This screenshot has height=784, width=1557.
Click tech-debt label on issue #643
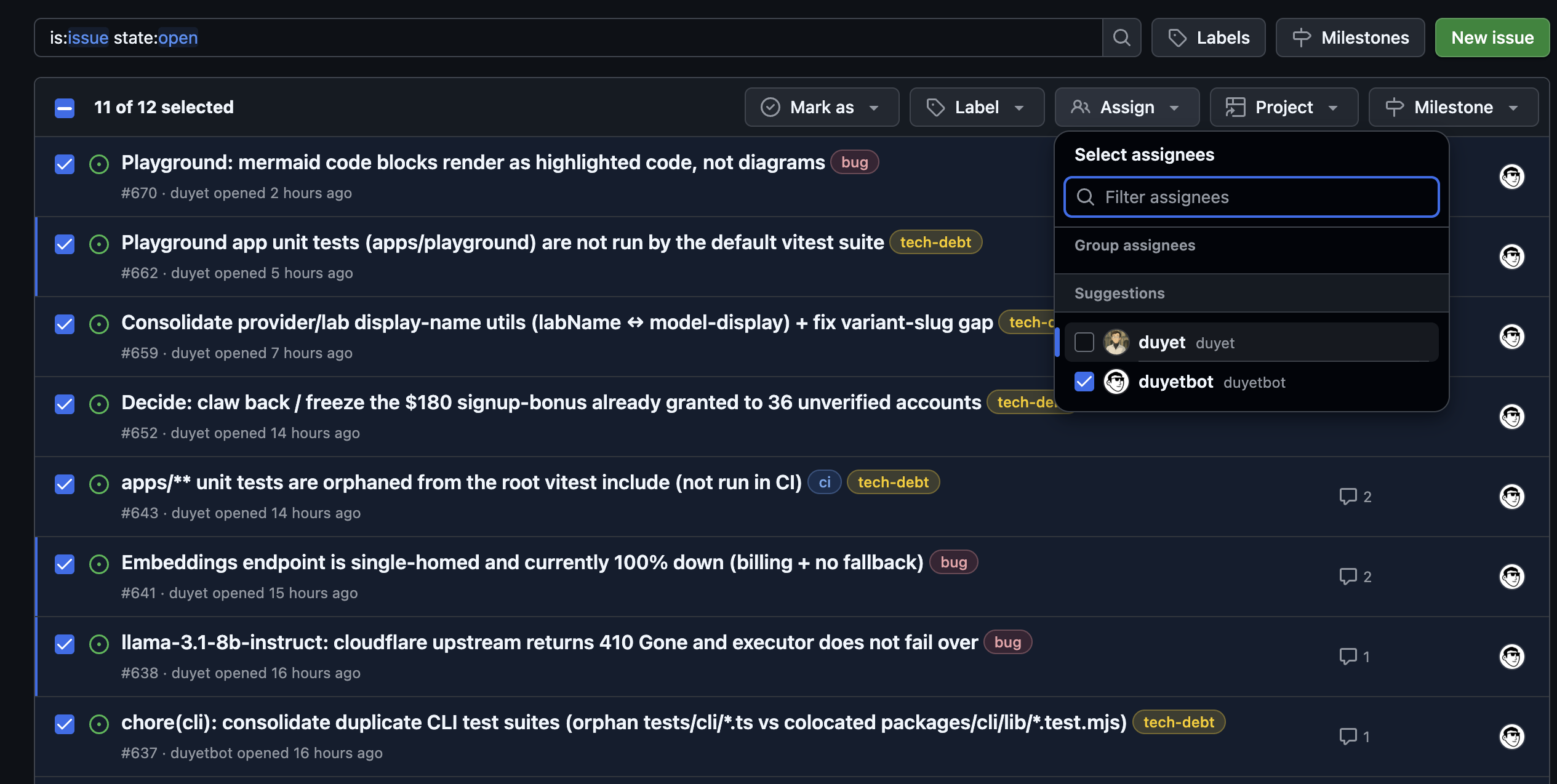pos(893,482)
